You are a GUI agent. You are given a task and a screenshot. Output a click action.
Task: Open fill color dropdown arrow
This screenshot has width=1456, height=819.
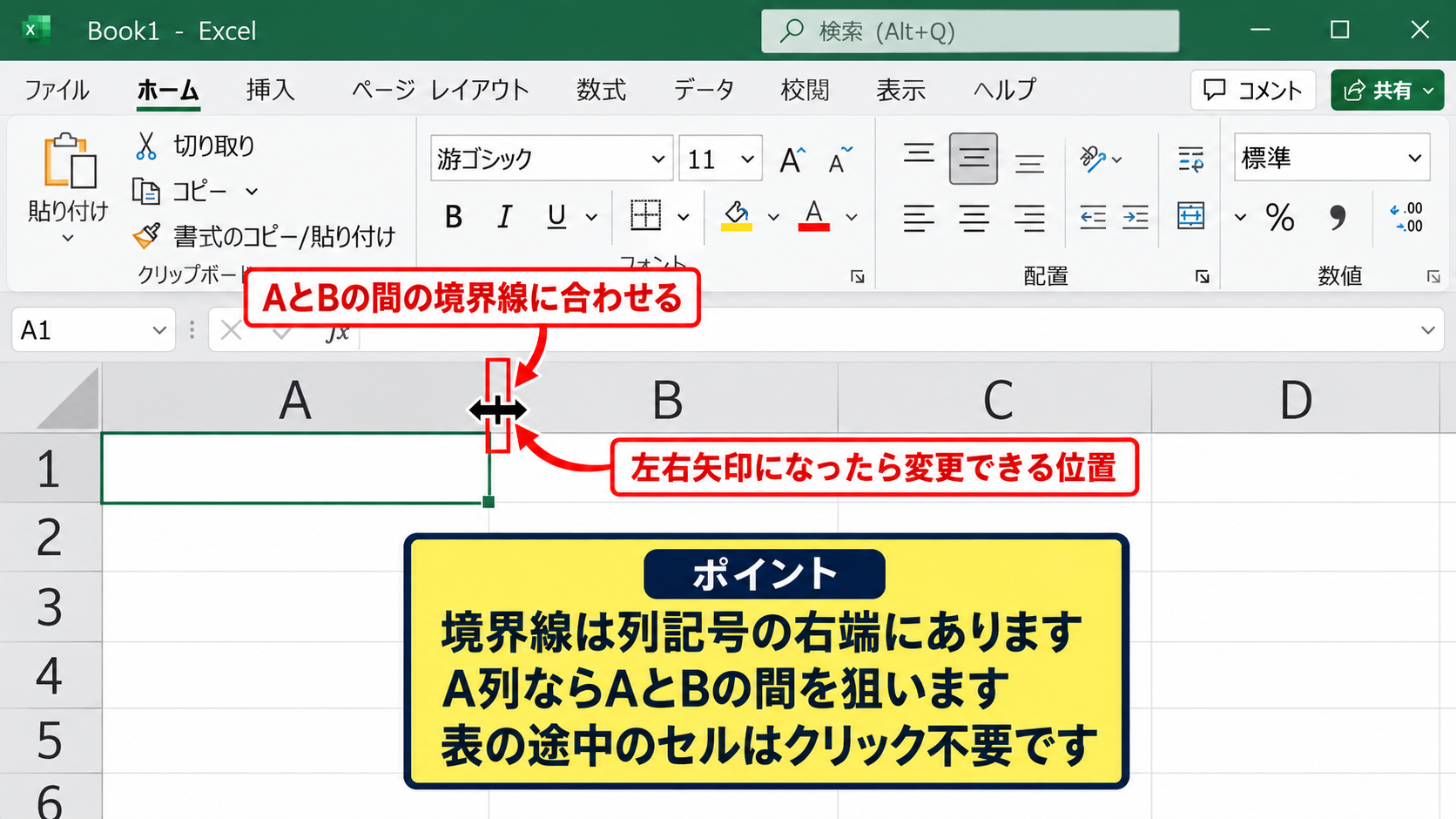pyautogui.click(x=773, y=217)
